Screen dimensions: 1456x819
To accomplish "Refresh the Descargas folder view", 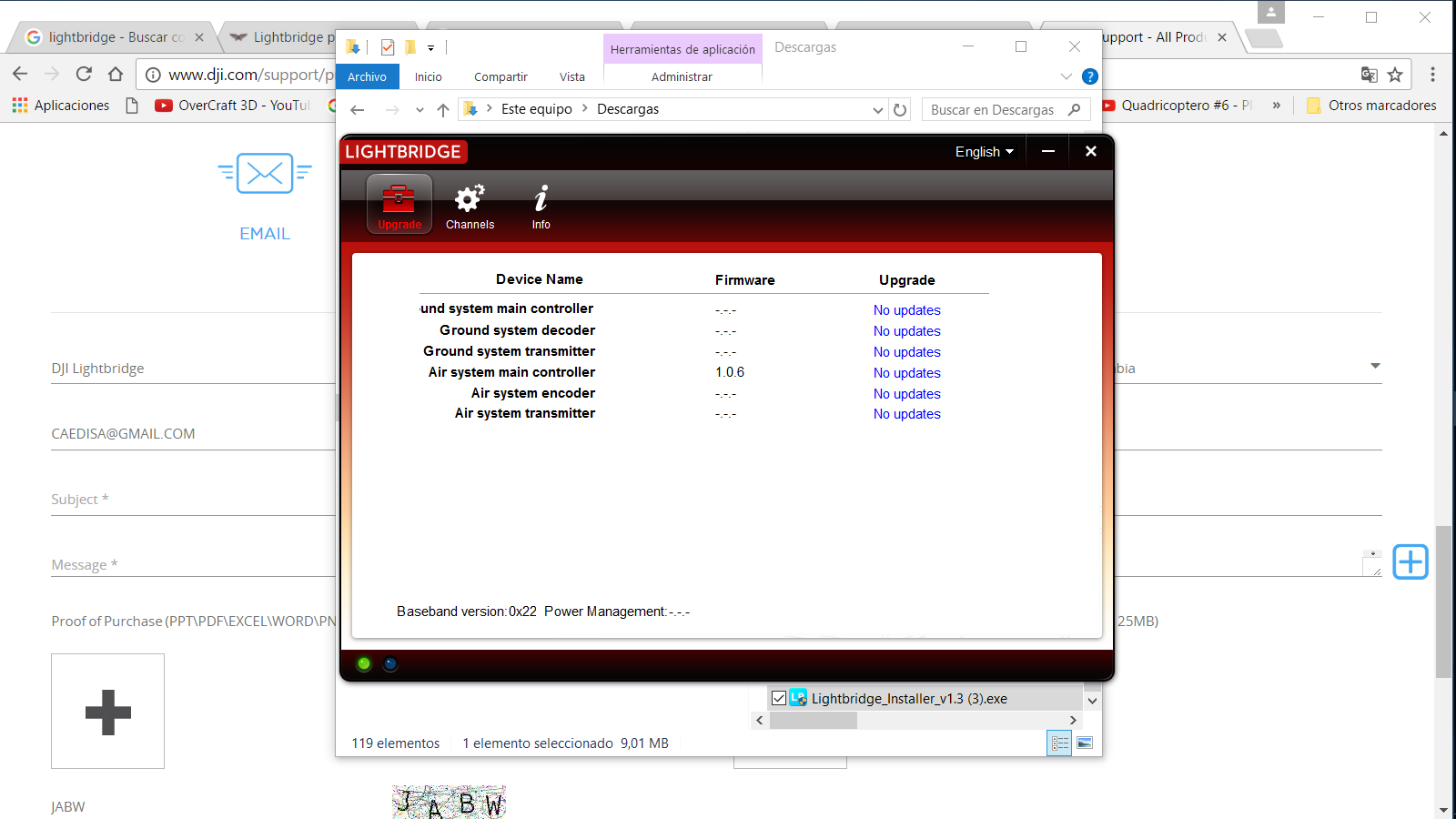I will pos(900,110).
